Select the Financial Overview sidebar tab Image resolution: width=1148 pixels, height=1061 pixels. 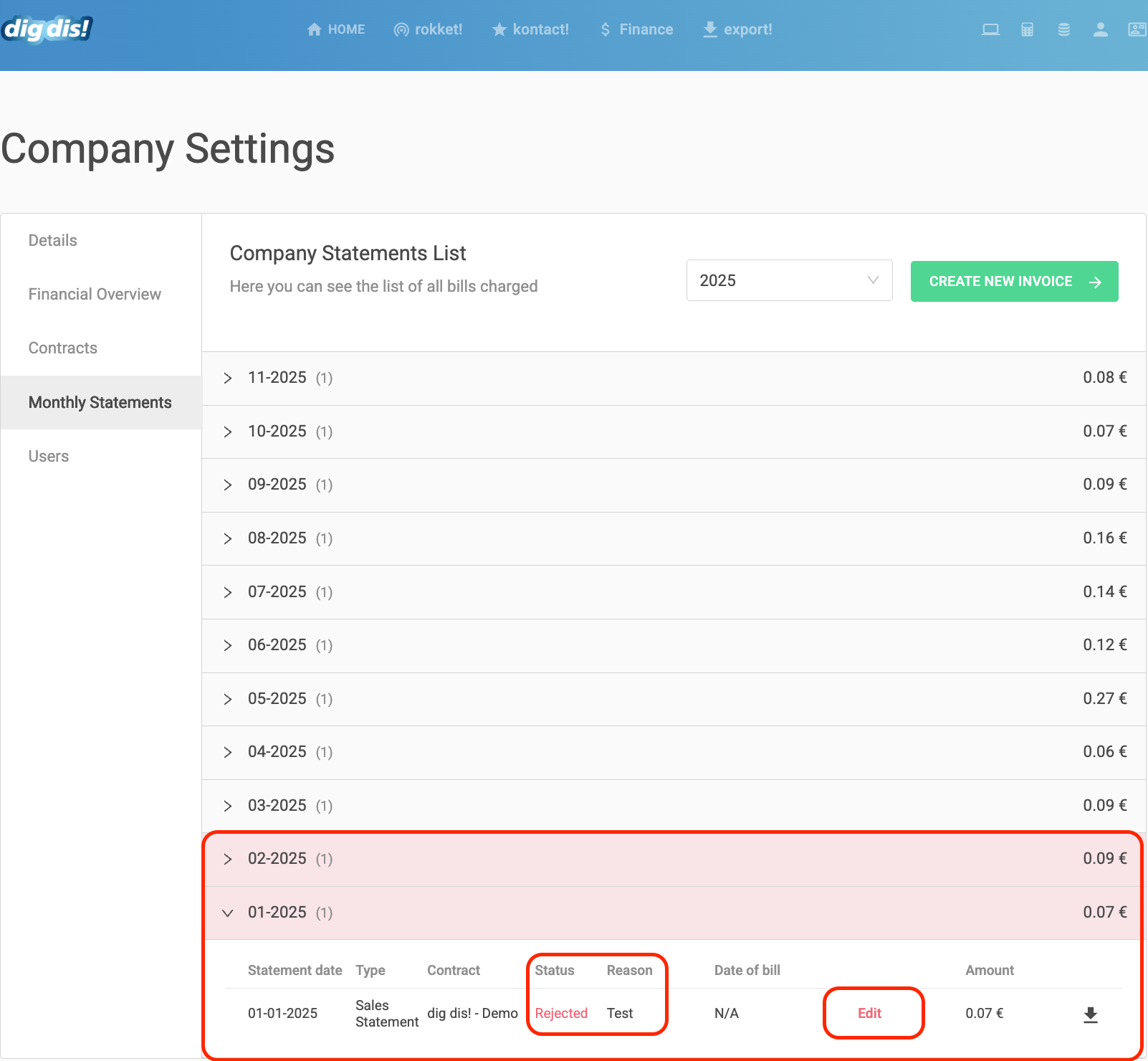[101, 295]
